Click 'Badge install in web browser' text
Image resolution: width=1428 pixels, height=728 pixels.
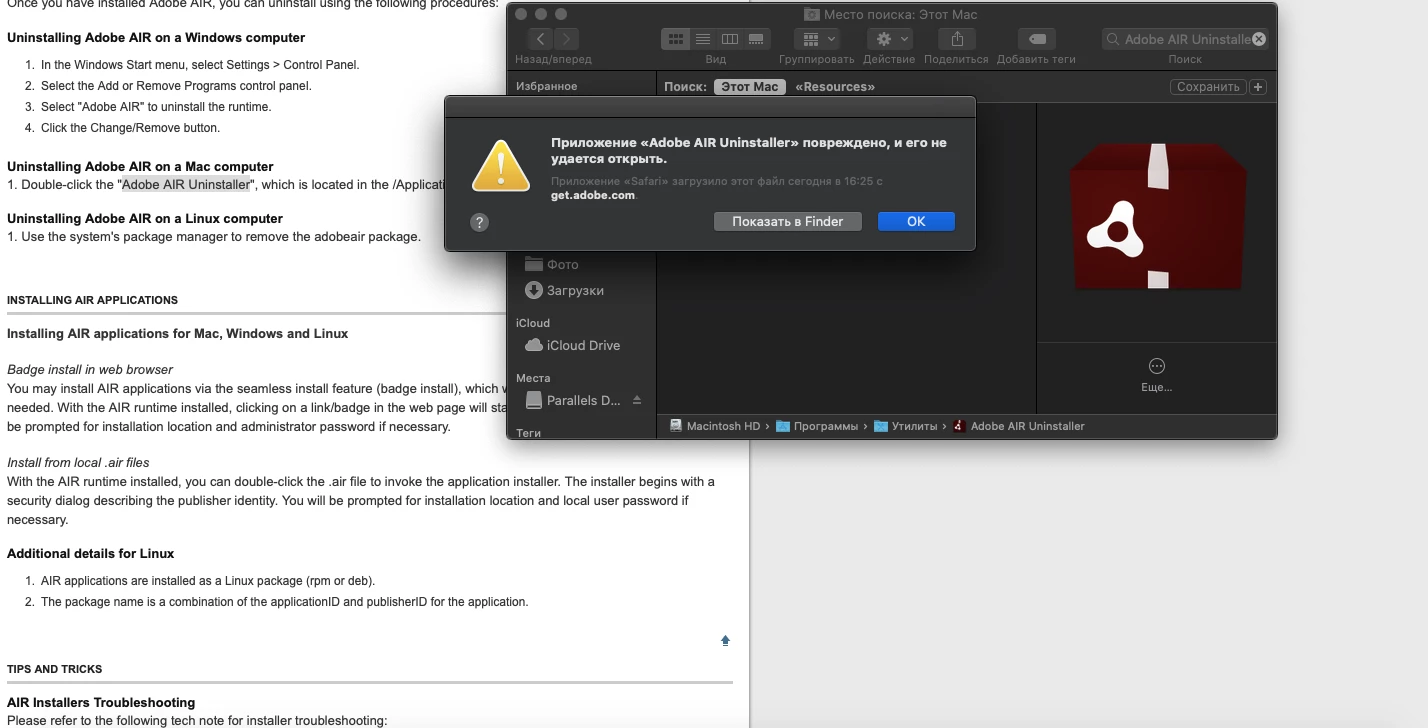pyautogui.click(x=90, y=370)
